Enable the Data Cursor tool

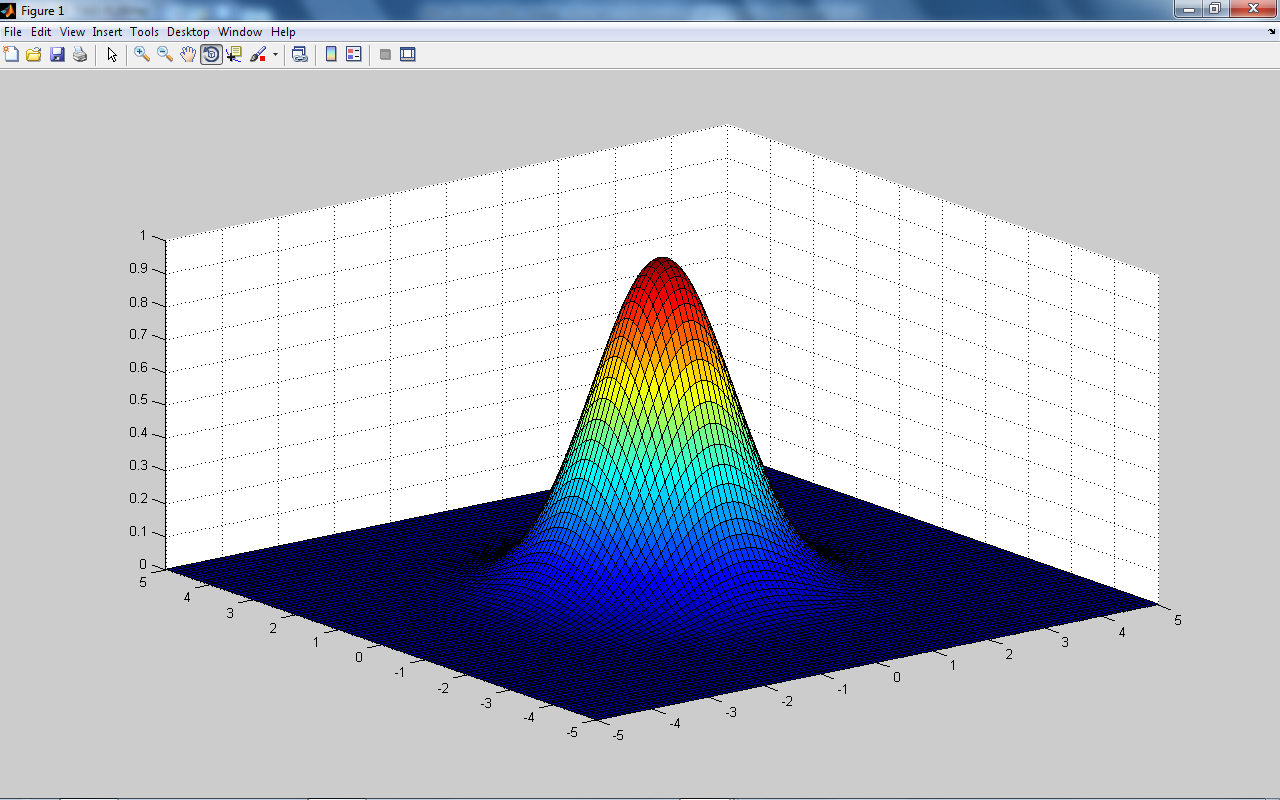click(x=234, y=54)
